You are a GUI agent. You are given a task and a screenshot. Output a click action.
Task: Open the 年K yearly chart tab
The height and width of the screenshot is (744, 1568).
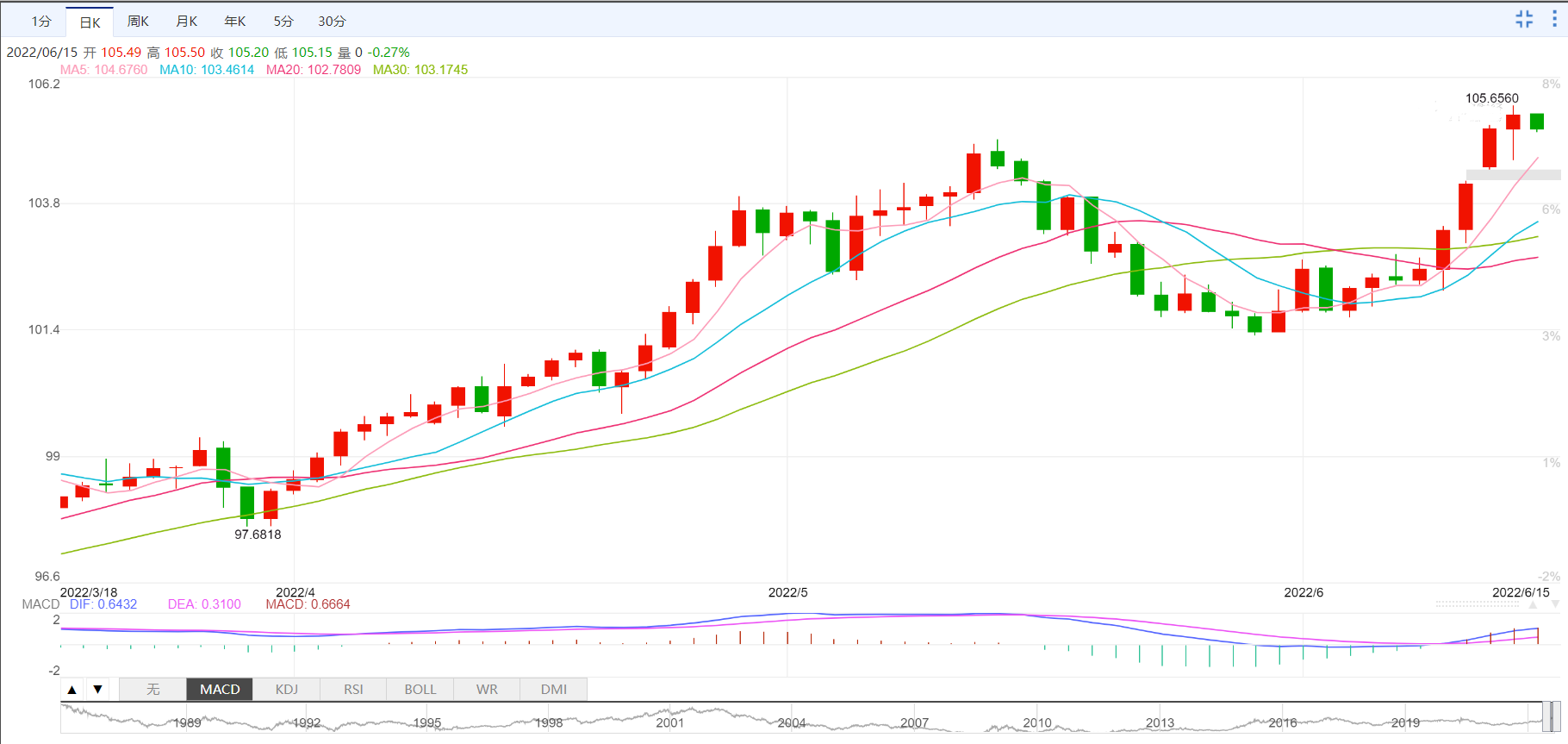235,22
